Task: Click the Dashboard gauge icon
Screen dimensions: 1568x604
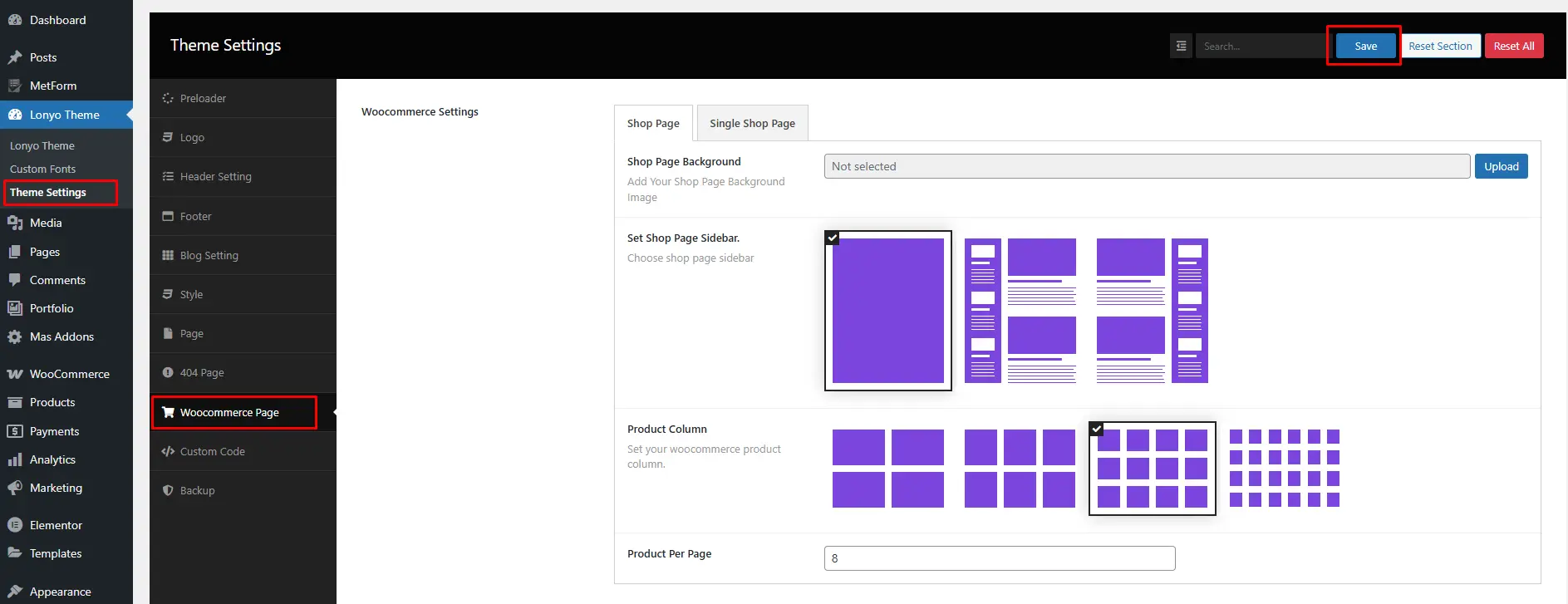Action: tap(14, 20)
